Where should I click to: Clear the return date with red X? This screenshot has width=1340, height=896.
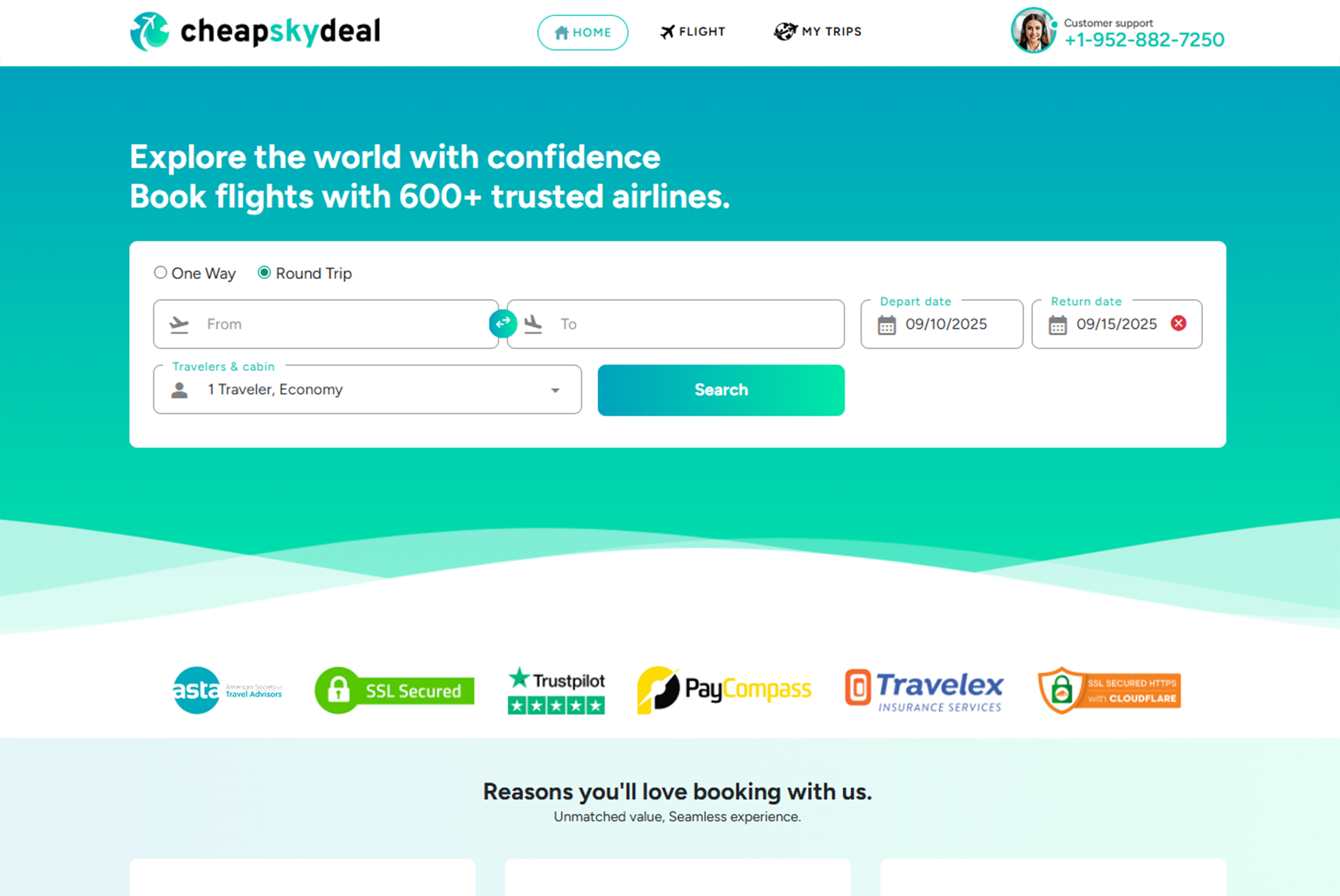pos(1178,323)
